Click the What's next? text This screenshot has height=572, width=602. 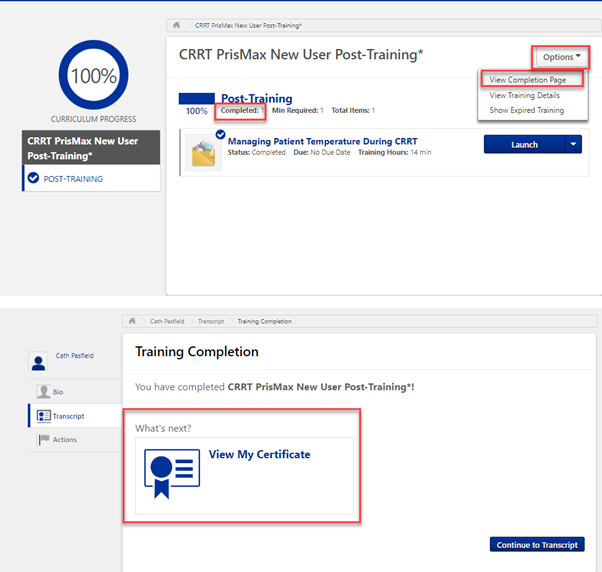point(163,428)
